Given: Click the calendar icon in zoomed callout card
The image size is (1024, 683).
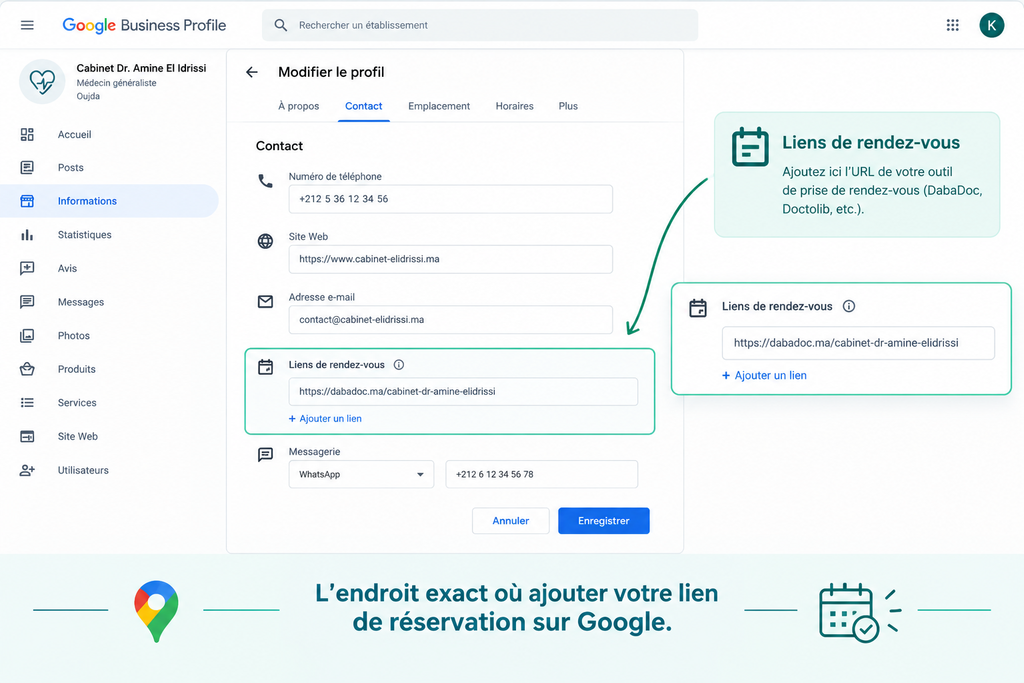Looking at the screenshot, I should (697, 308).
